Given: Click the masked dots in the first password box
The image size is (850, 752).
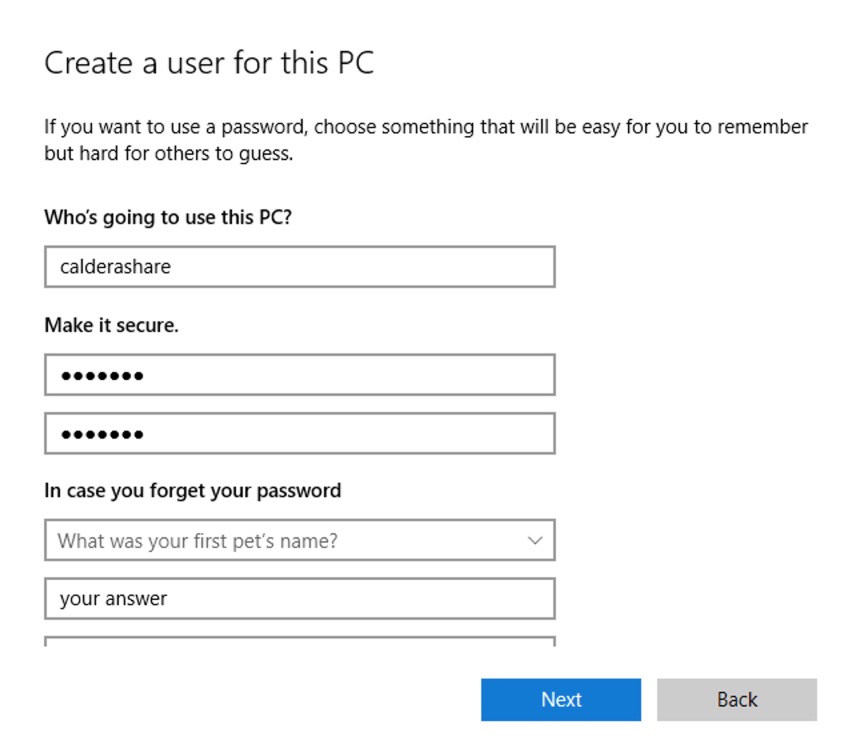Looking at the screenshot, I should click(x=102, y=377).
